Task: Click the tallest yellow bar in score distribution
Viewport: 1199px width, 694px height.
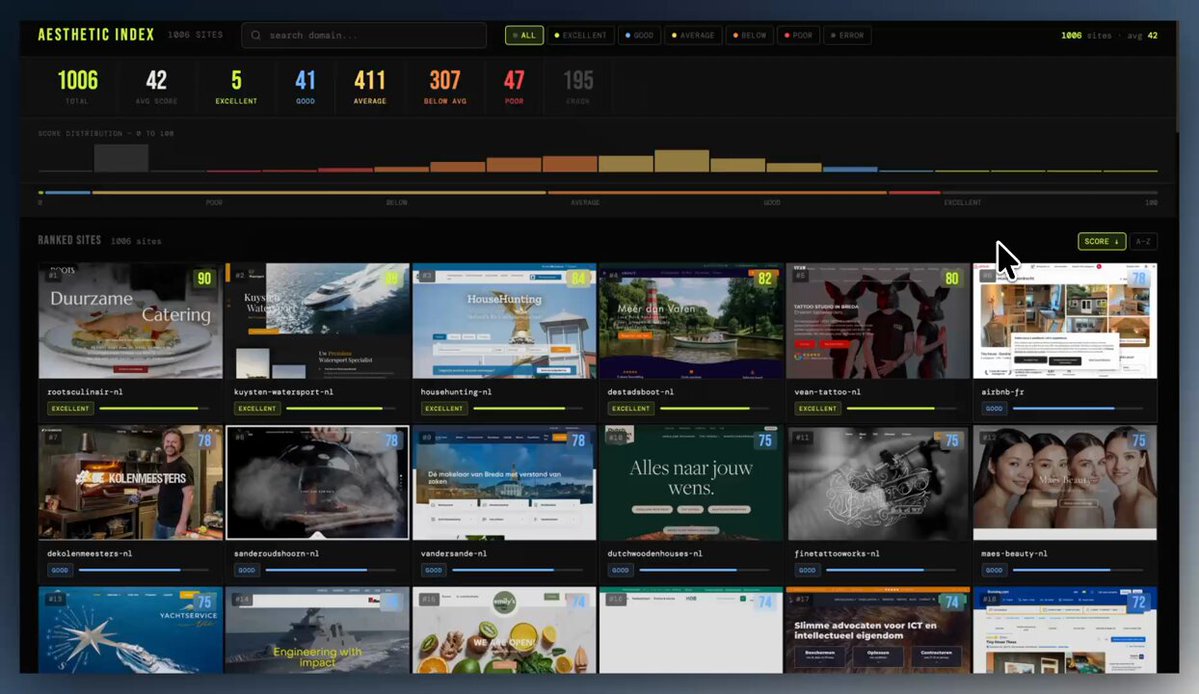Action: coord(681,161)
